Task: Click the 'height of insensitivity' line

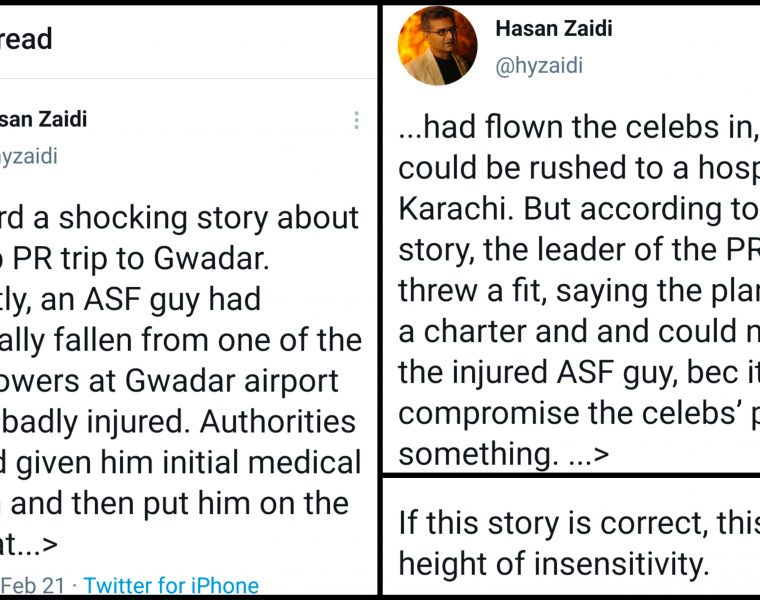Action: pos(552,563)
